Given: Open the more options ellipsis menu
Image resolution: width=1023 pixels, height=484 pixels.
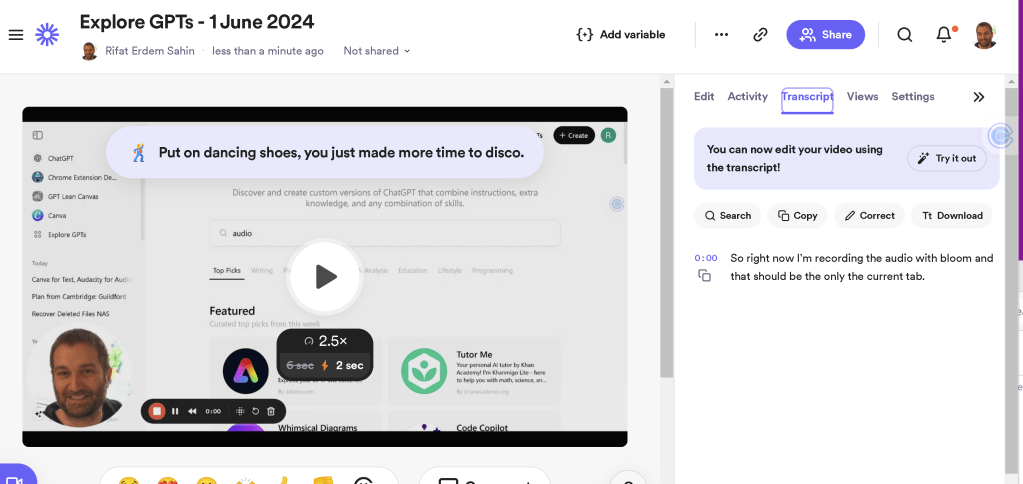Looking at the screenshot, I should click(x=721, y=35).
